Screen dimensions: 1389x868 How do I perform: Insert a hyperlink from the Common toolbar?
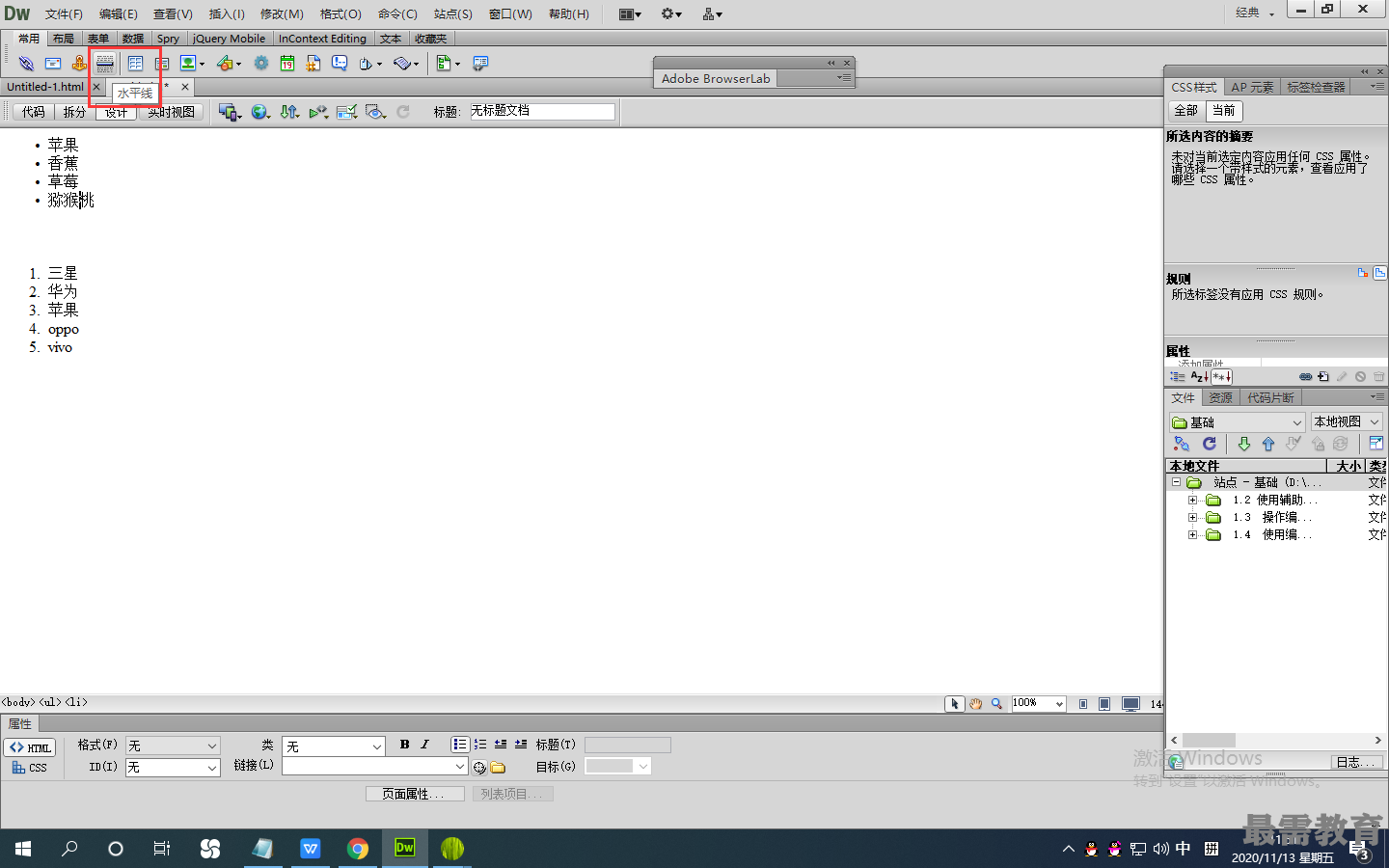pyautogui.click(x=26, y=64)
